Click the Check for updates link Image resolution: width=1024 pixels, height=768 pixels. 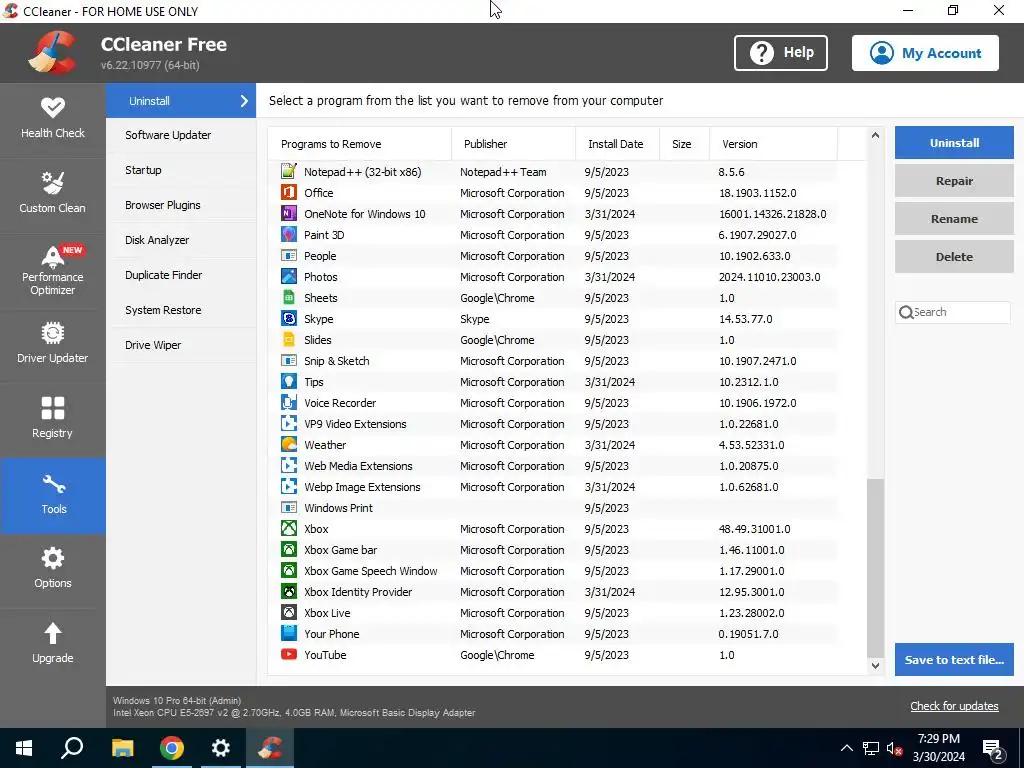click(954, 706)
